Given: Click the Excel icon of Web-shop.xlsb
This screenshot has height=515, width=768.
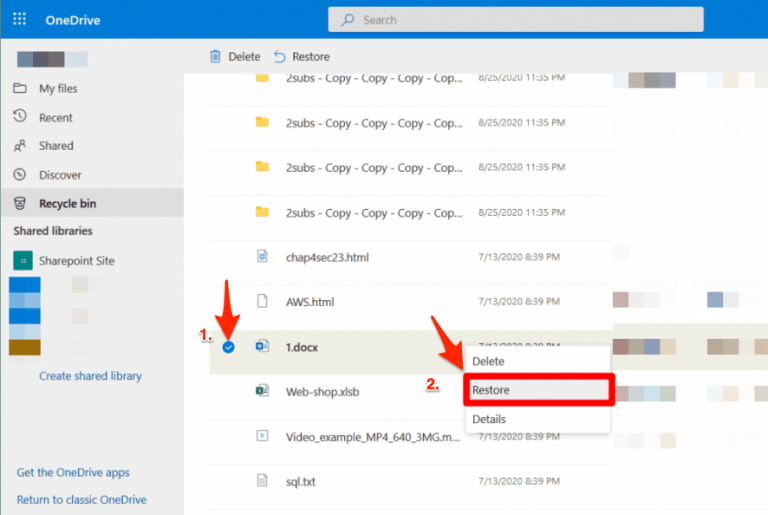Looking at the screenshot, I should click(x=262, y=391).
